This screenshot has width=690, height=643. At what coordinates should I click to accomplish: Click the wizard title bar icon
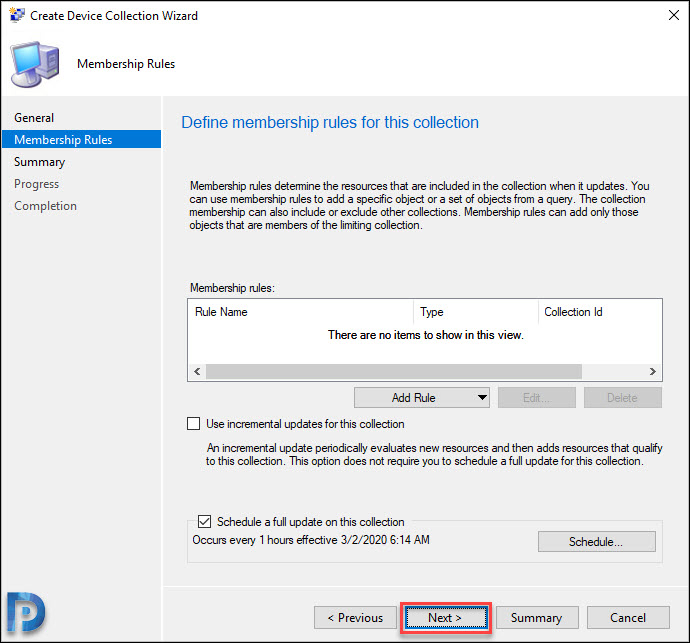coord(17,15)
